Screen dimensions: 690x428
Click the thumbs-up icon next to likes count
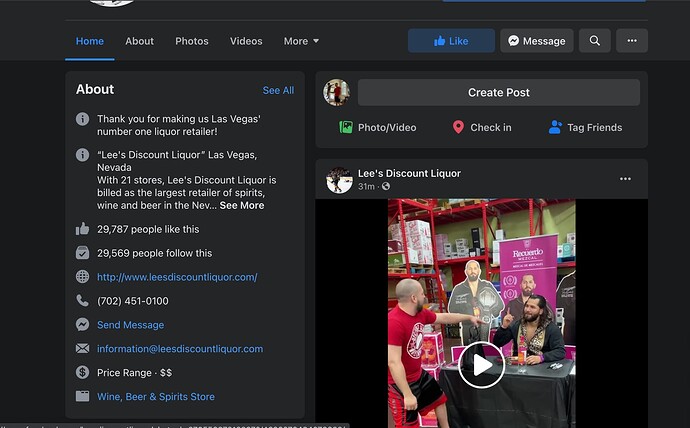pos(82,229)
